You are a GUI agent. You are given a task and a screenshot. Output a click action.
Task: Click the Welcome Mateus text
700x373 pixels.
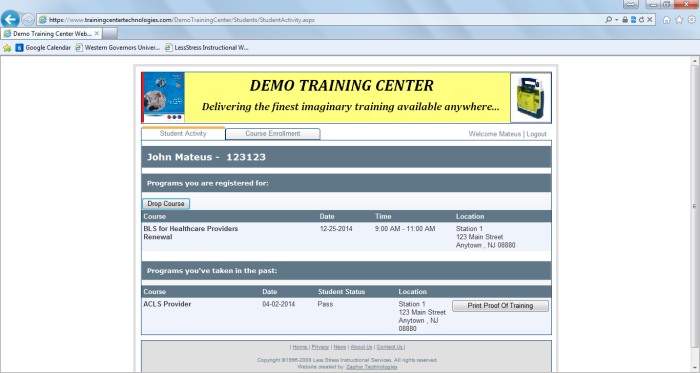(495, 134)
